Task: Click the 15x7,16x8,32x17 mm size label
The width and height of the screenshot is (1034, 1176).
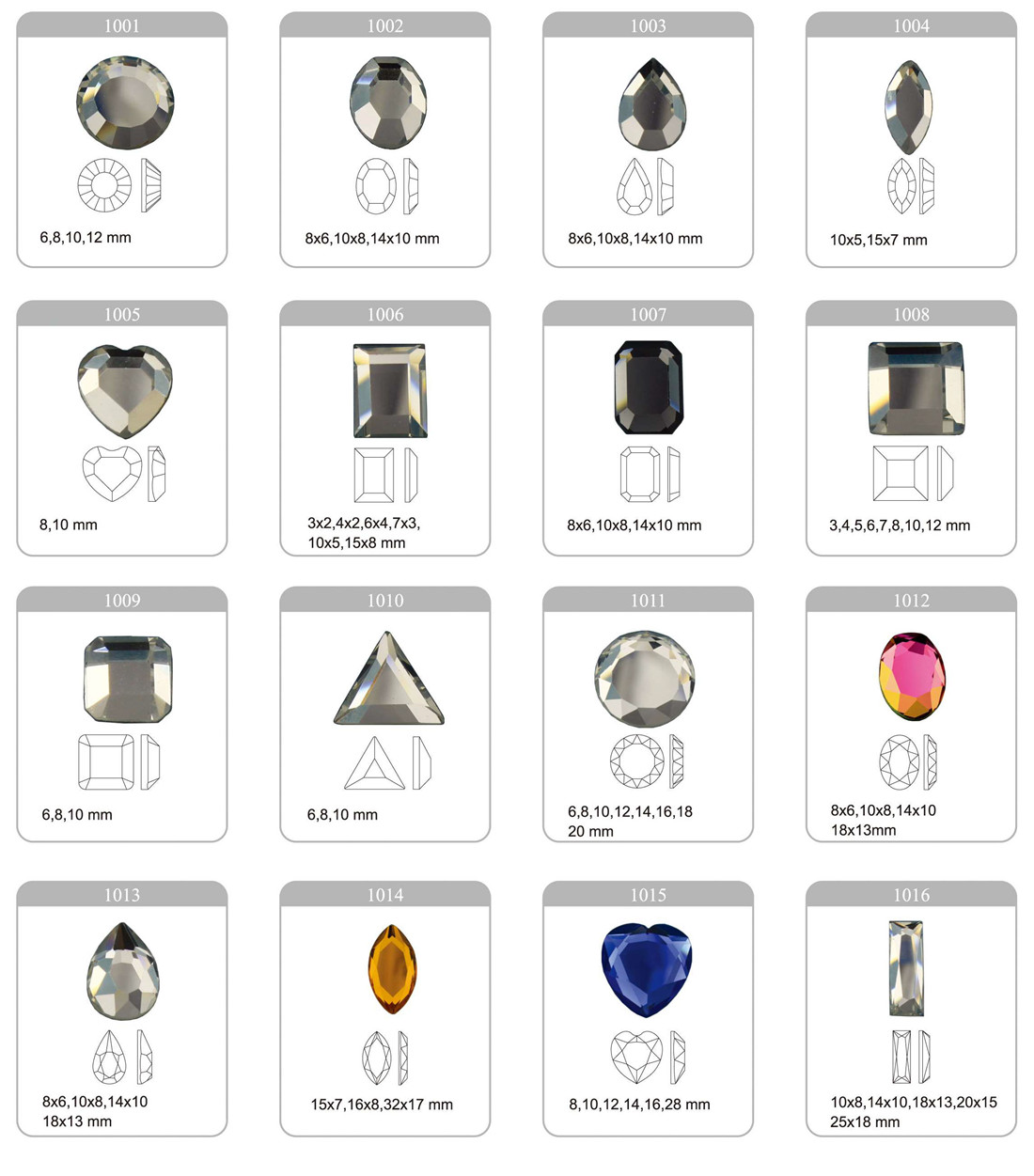Action: (x=382, y=1105)
